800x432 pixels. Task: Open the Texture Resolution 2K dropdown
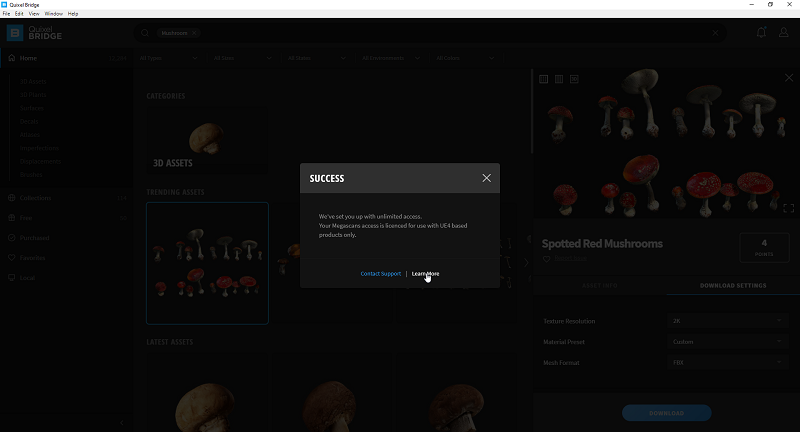pyautogui.click(x=728, y=321)
